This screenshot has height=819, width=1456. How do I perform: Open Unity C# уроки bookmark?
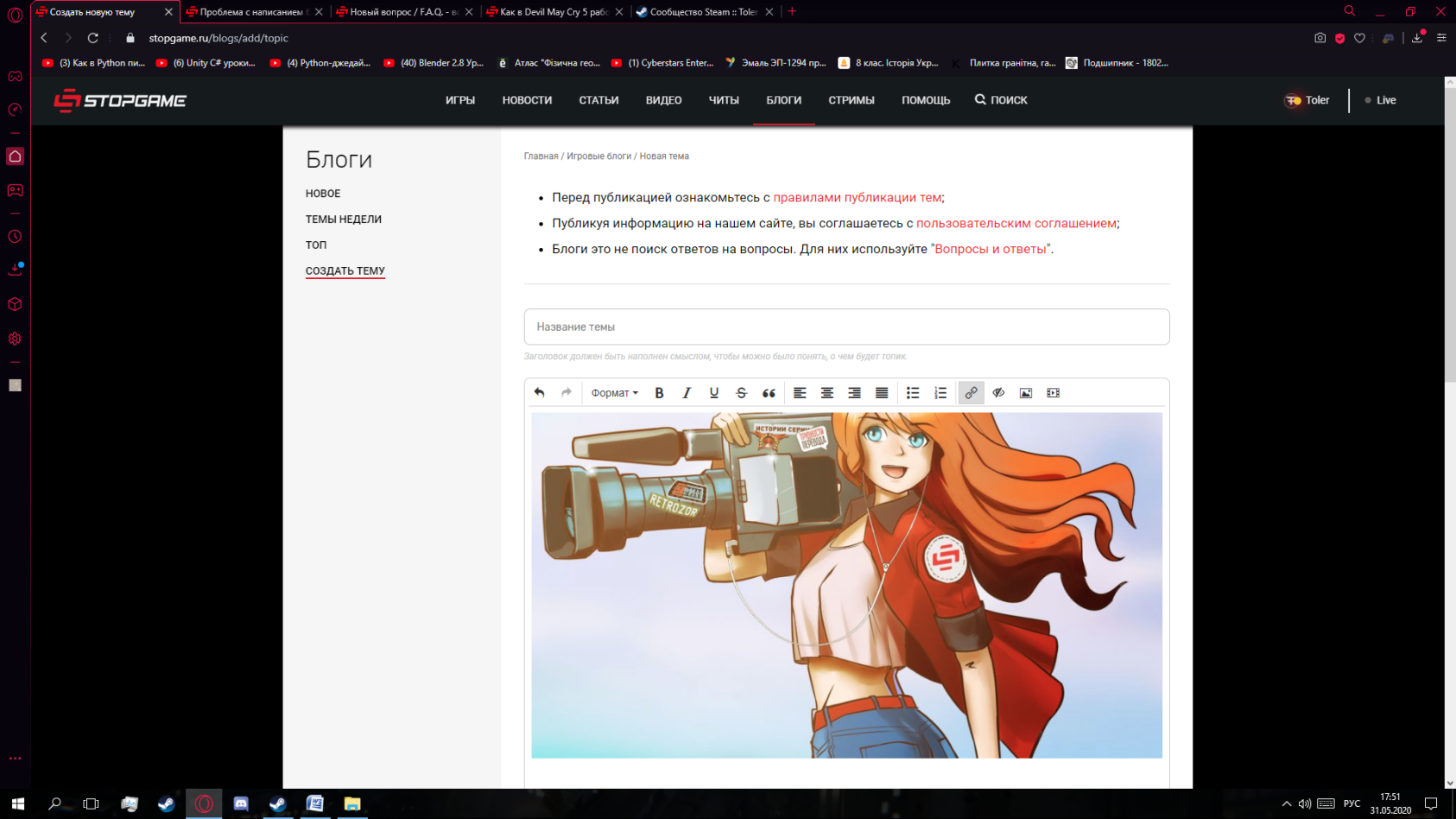tap(206, 63)
